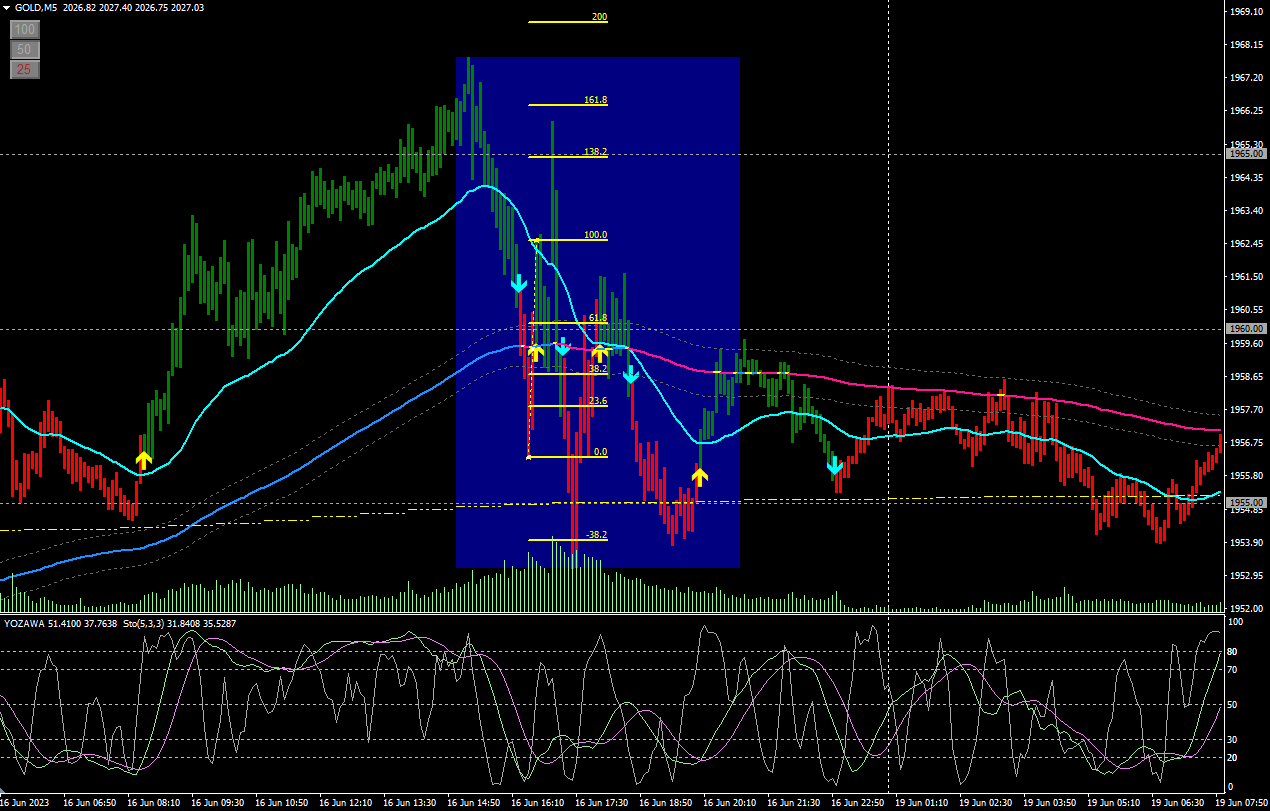This screenshot has width=1270, height=811.
Task: Click the 1952.00 price scale label
Action: point(1247,608)
